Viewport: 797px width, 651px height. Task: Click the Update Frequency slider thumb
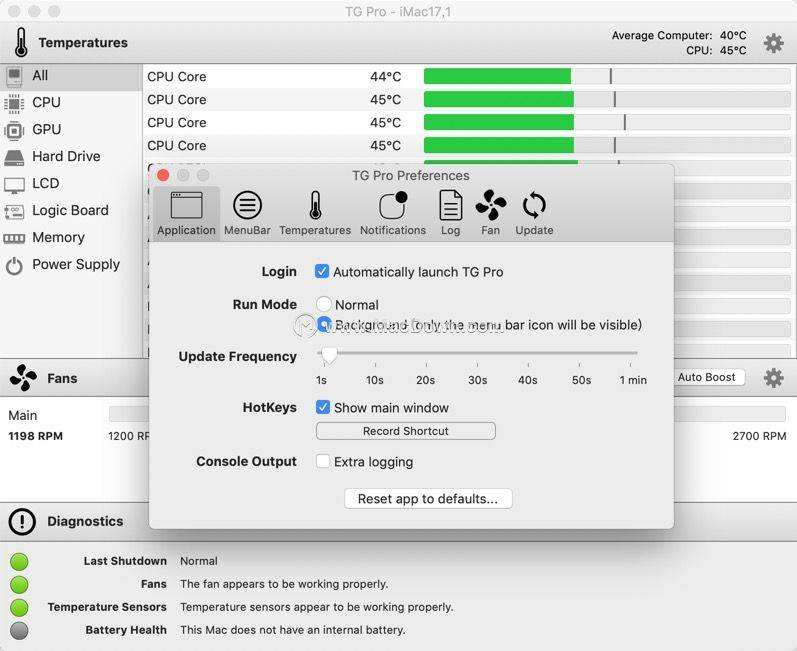(329, 355)
